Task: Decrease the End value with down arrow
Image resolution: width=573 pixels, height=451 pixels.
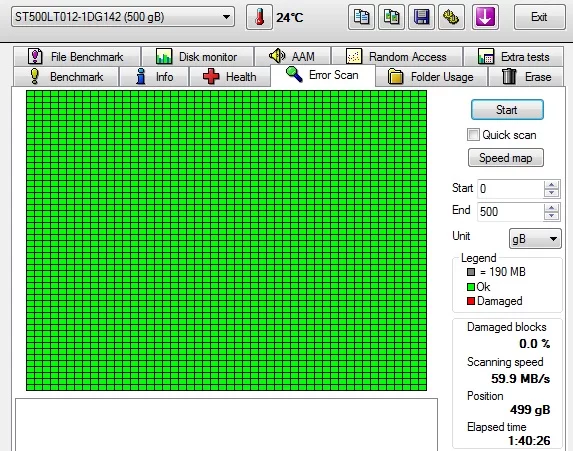Action: click(x=551, y=216)
